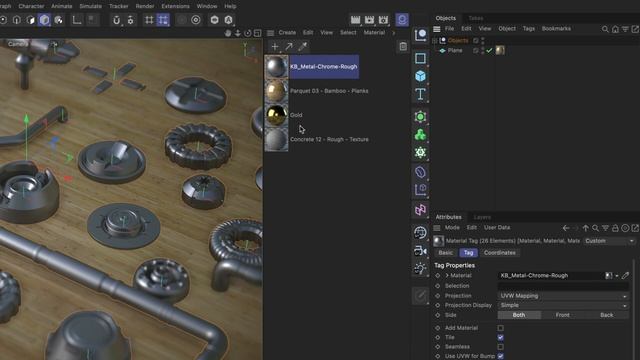
Task: Click the viewport rotate camera icon
Action: pyautogui.click(x=248, y=33)
